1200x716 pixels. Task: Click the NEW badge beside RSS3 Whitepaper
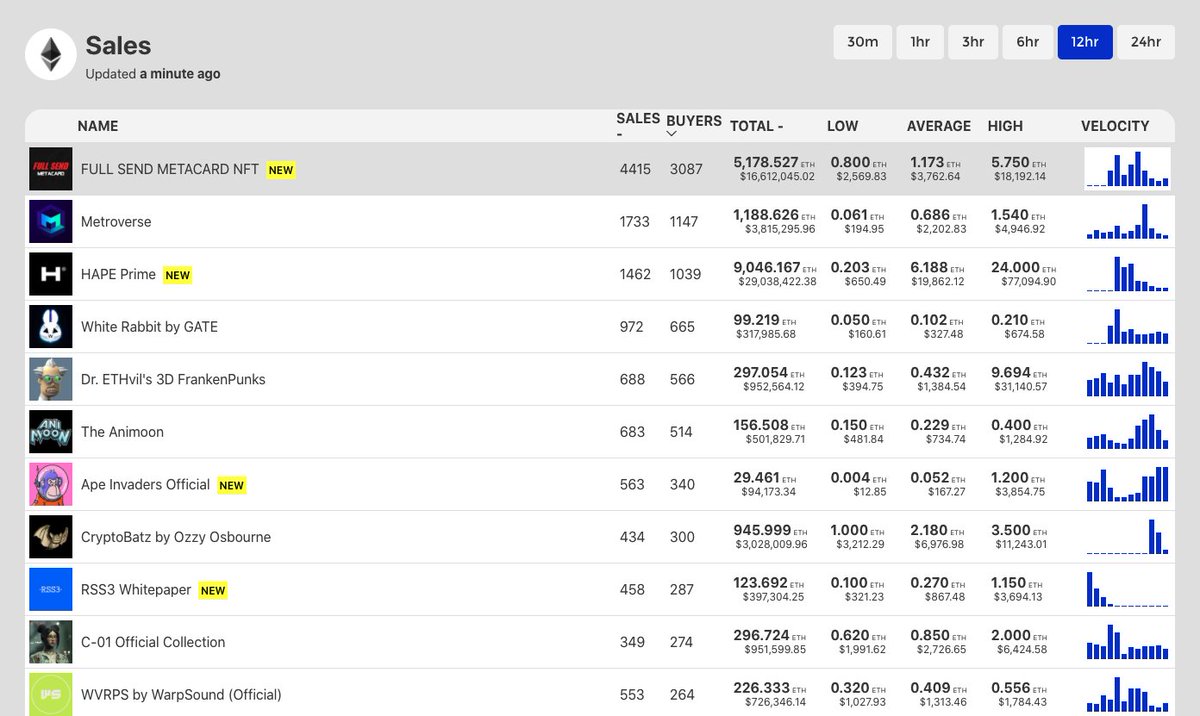click(x=213, y=590)
